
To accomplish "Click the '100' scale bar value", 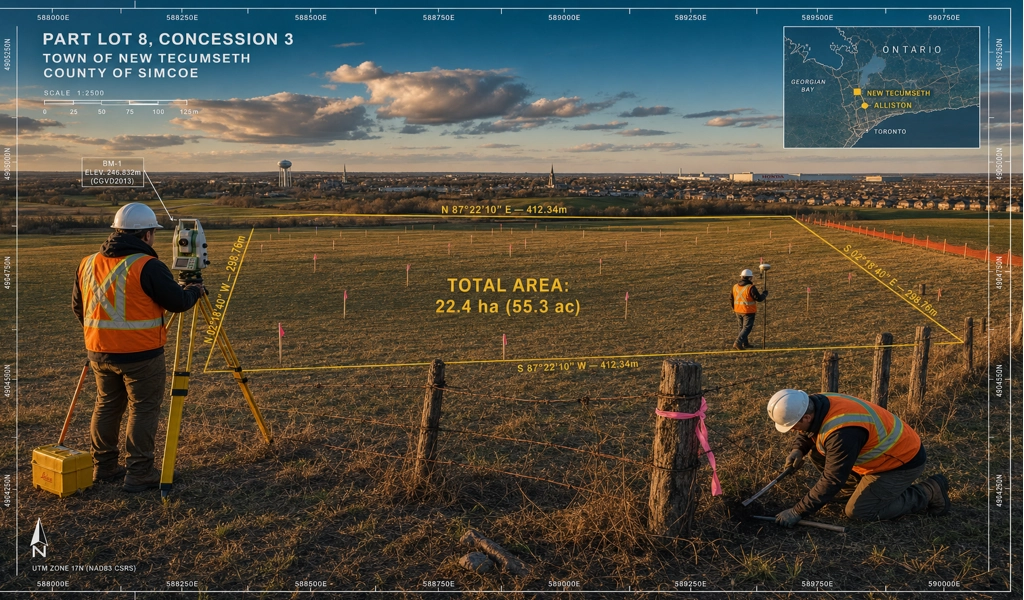I will click(158, 112).
